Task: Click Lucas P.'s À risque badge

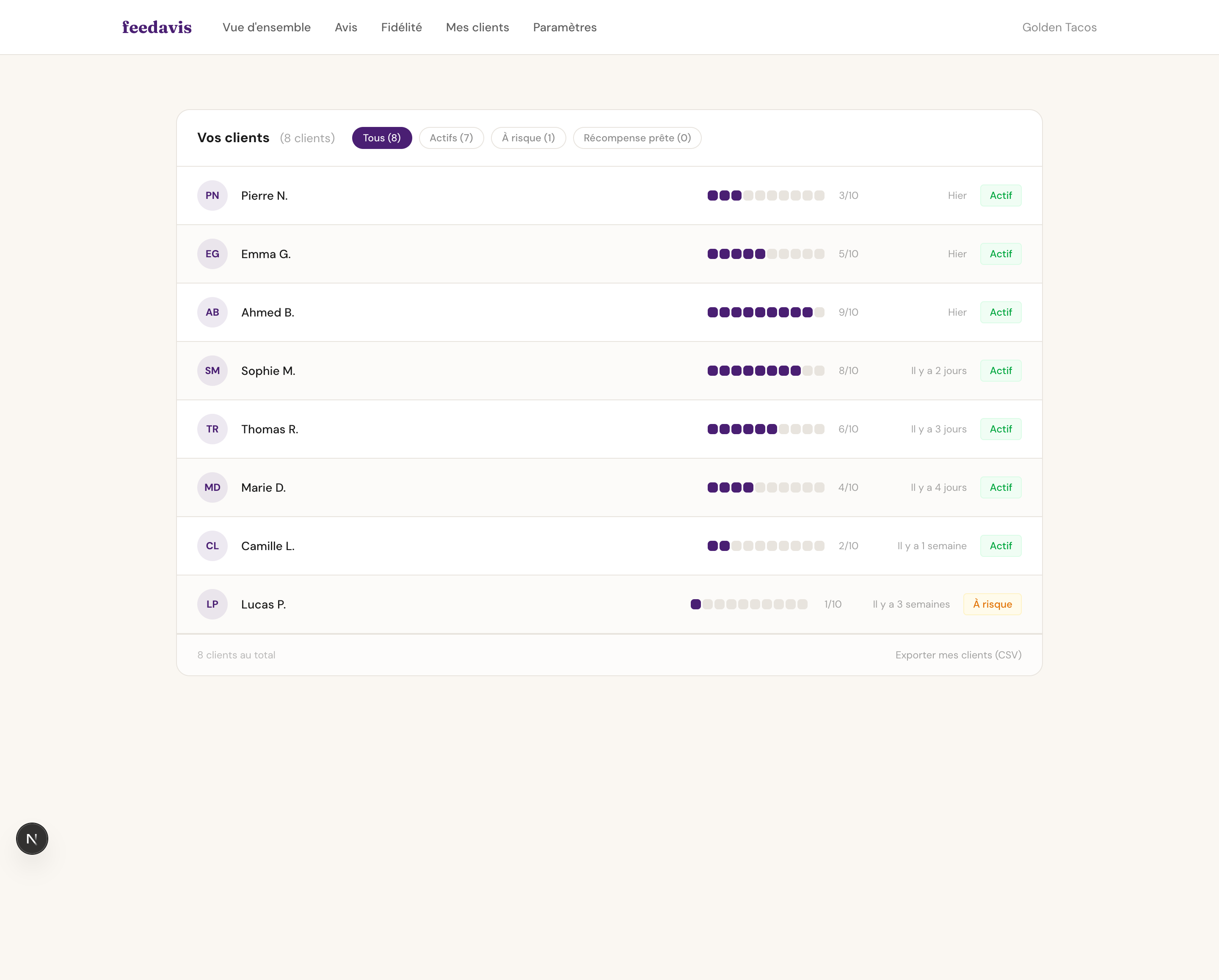Action: (x=992, y=604)
